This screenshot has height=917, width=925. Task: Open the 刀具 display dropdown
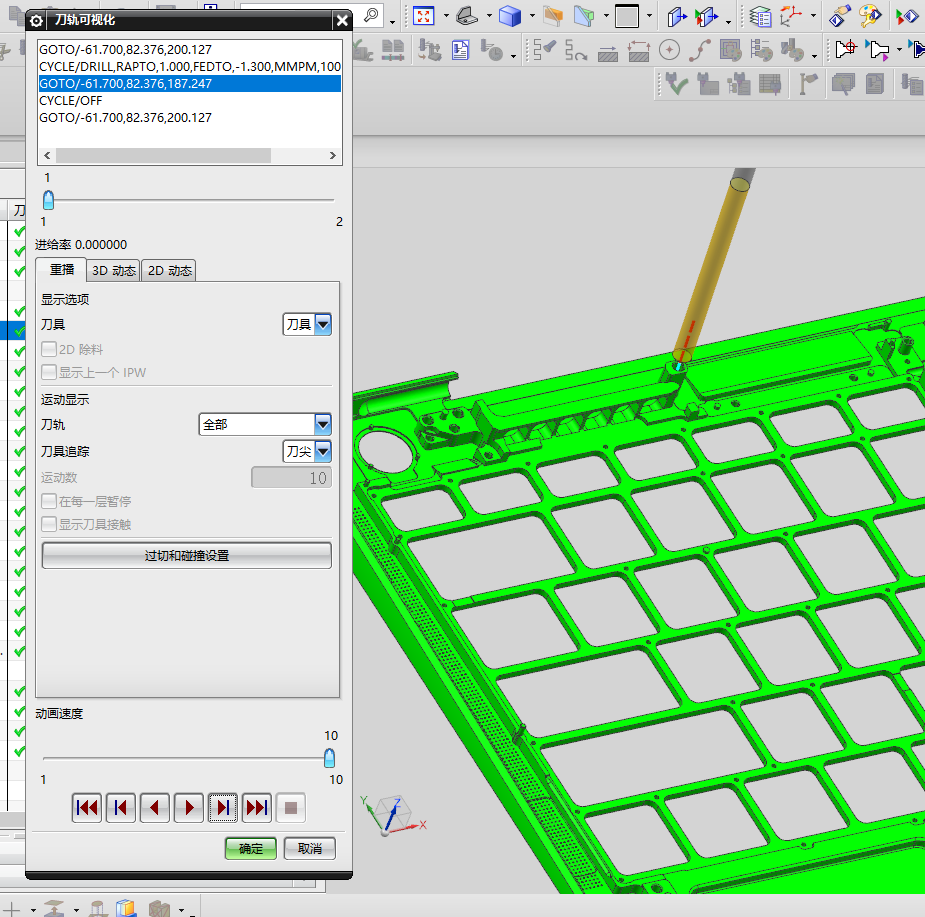click(x=307, y=324)
